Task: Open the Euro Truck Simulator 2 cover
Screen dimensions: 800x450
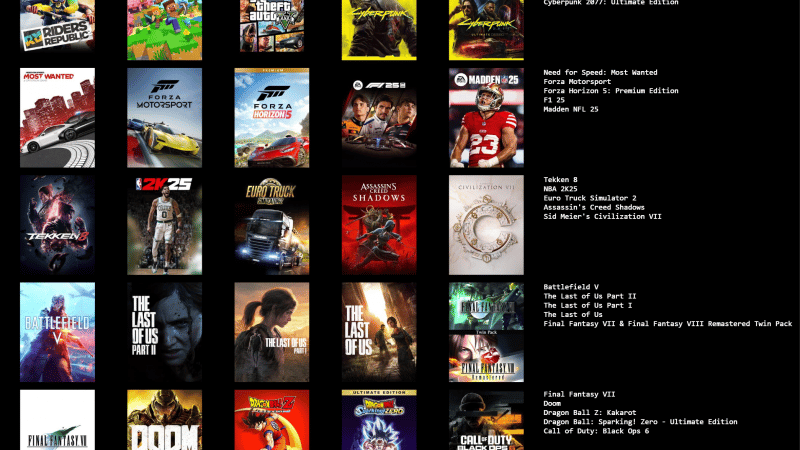Action: pos(271,225)
